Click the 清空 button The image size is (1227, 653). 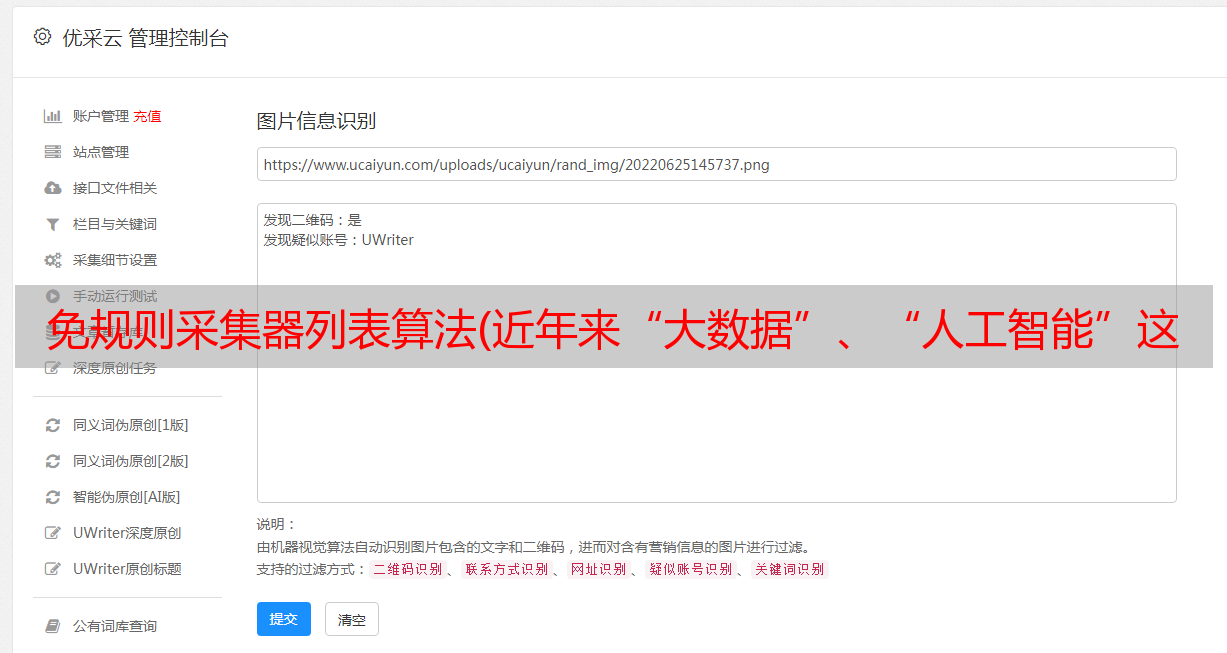(352, 619)
